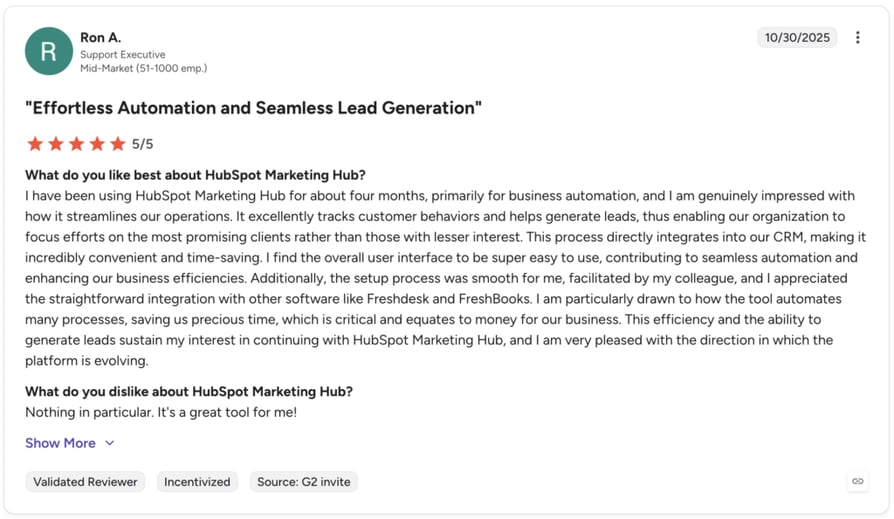This screenshot has width=894, height=519.
Task: Click the fifth rating star
Action: pos(117,144)
